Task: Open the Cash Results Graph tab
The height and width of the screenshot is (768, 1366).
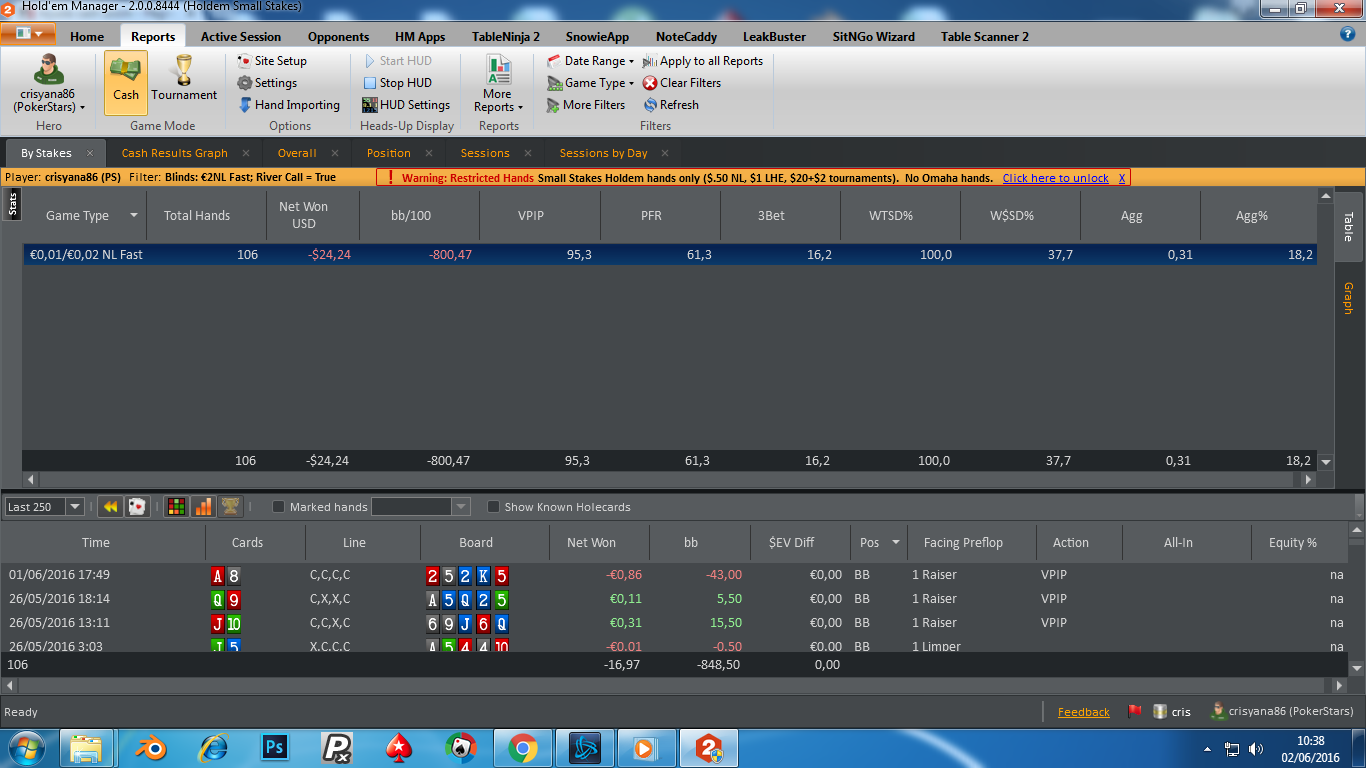Action: point(175,153)
